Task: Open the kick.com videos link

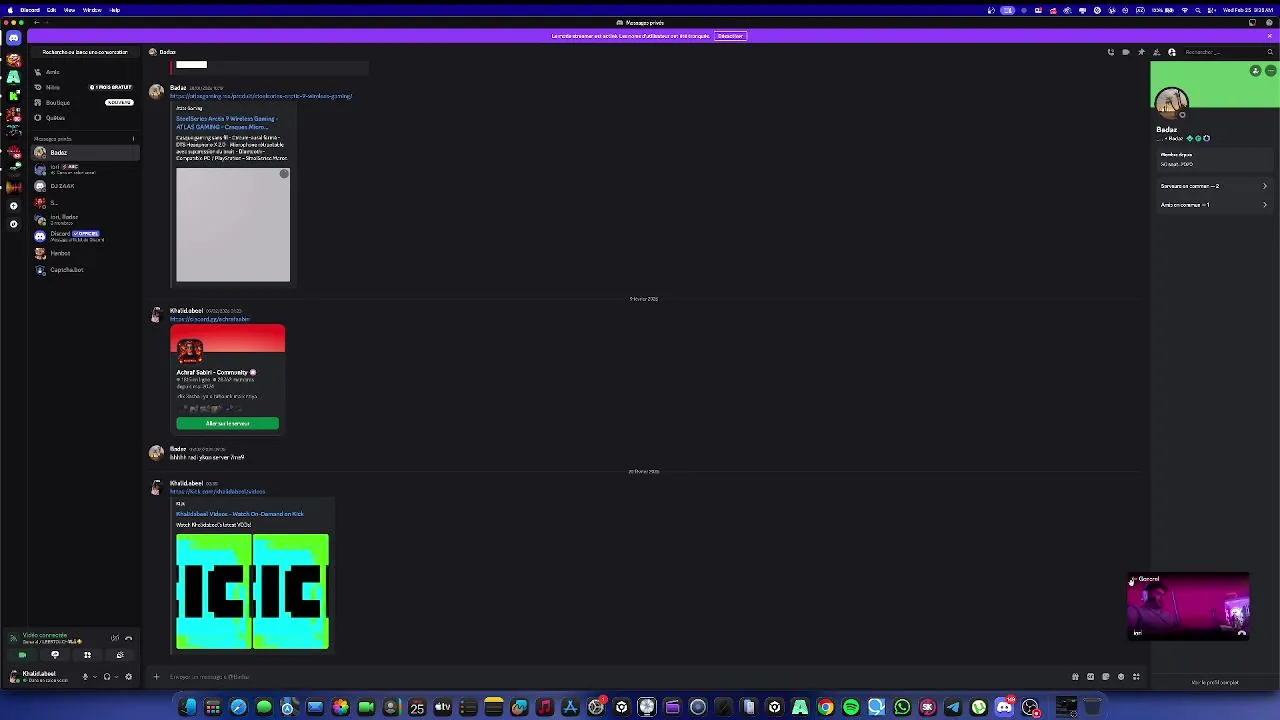Action: point(218,491)
